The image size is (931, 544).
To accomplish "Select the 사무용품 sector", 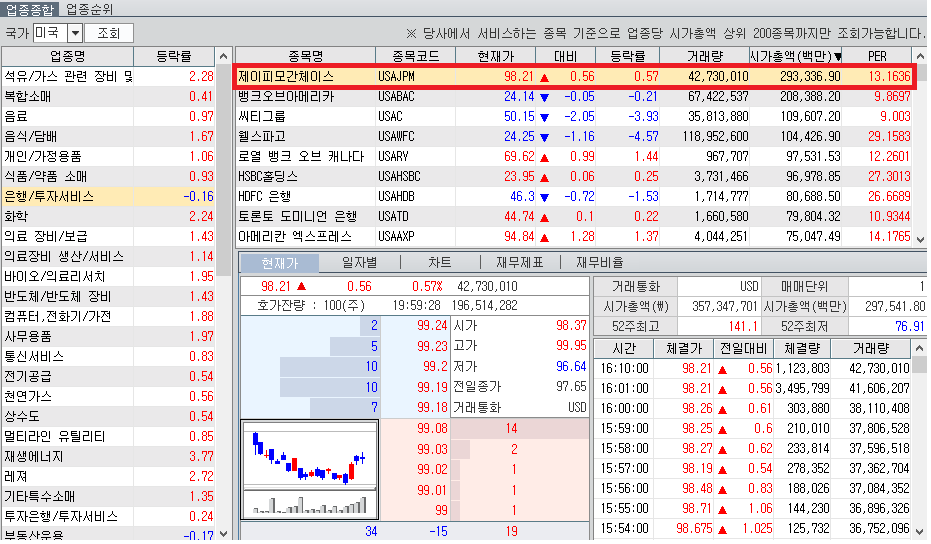I will [x=109, y=336].
